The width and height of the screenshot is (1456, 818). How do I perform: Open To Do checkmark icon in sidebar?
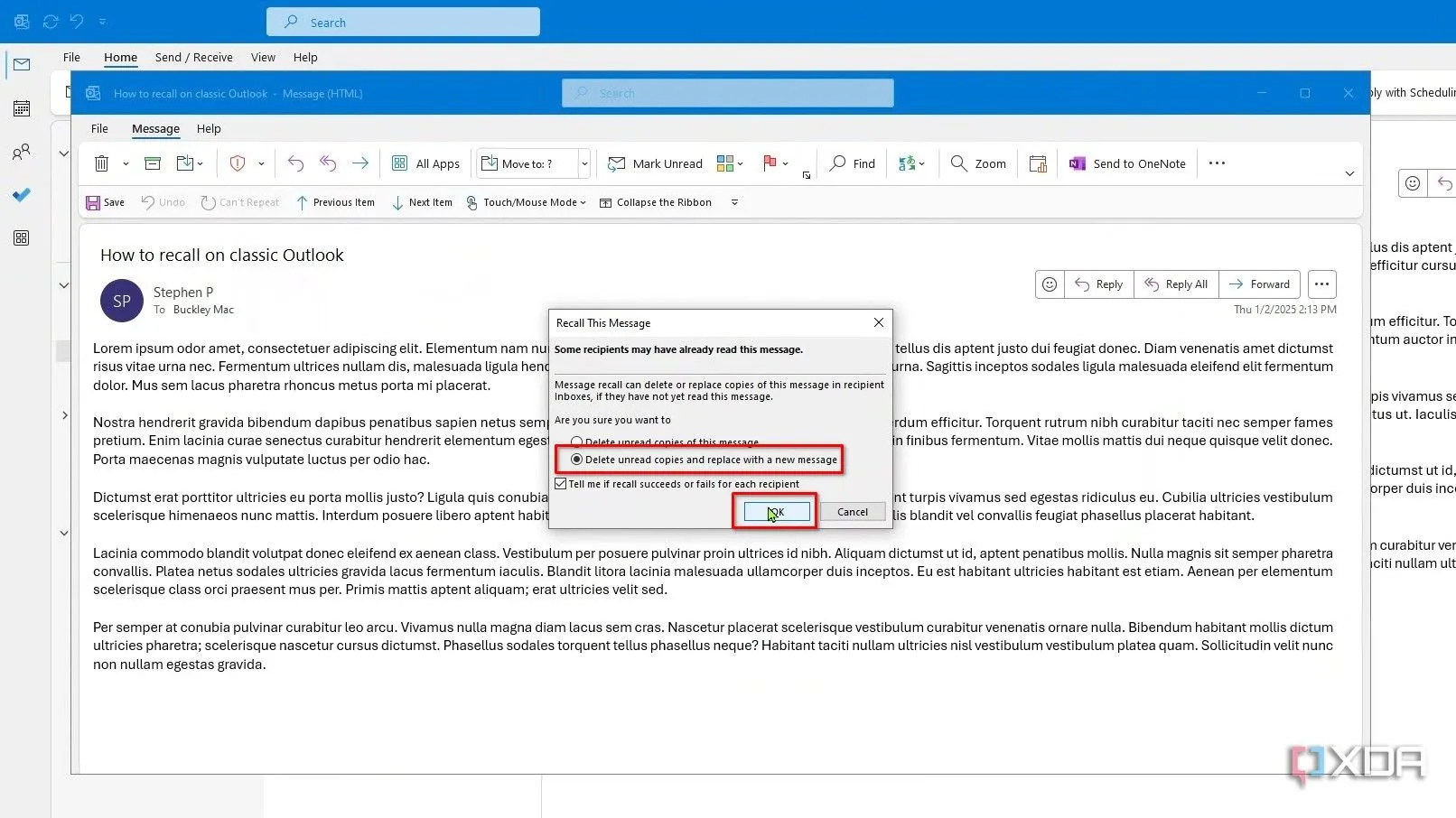coord(22,195)
